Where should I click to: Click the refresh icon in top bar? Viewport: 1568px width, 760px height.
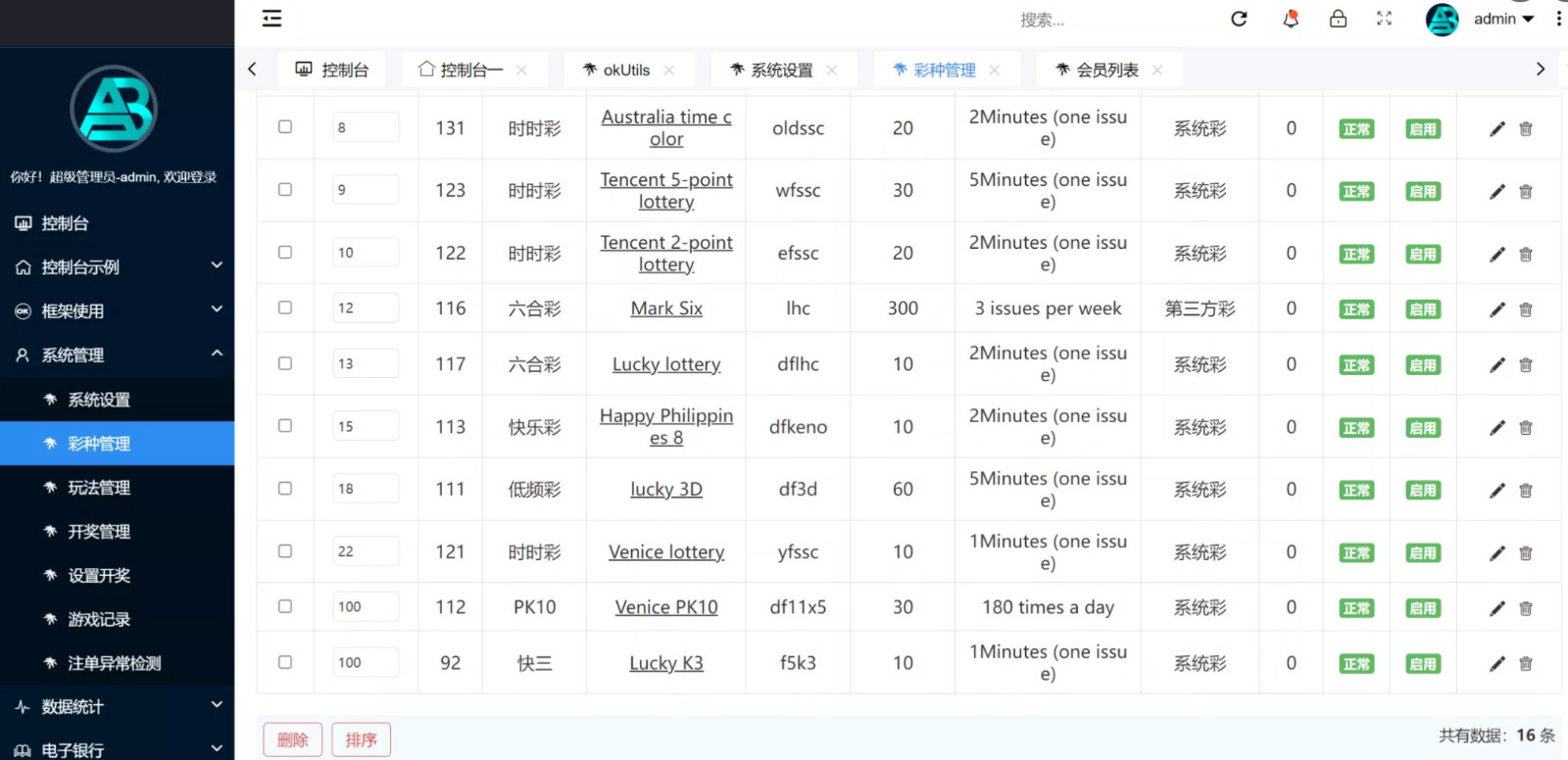[x=1239, y=19]
